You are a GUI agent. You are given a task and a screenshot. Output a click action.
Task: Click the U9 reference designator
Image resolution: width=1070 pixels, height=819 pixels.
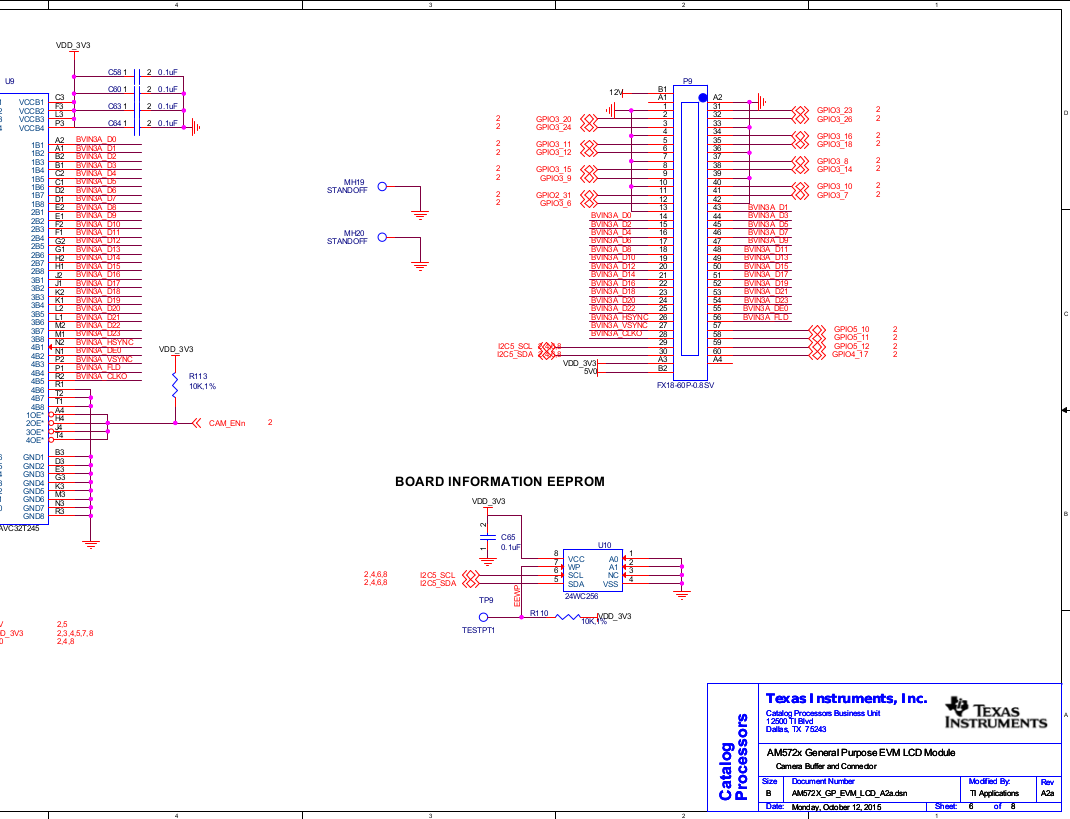point(10,81)
